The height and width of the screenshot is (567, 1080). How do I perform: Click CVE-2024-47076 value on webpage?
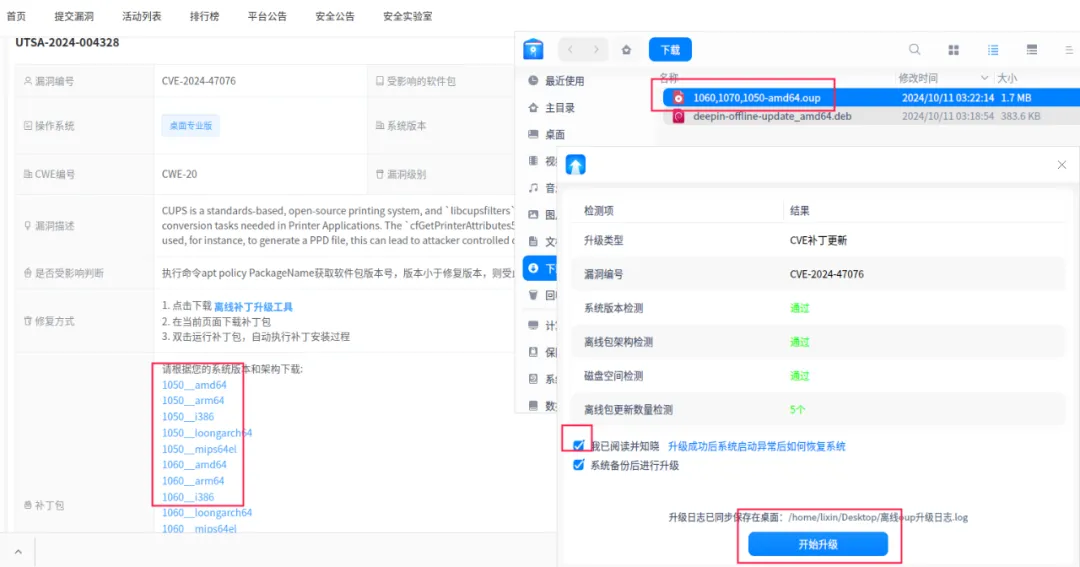198,81
